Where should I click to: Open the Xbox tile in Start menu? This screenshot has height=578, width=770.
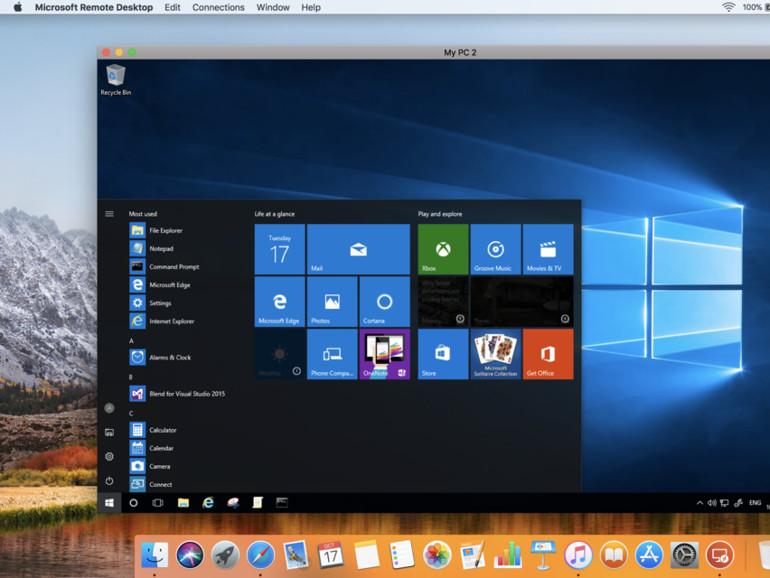point(443,249)
